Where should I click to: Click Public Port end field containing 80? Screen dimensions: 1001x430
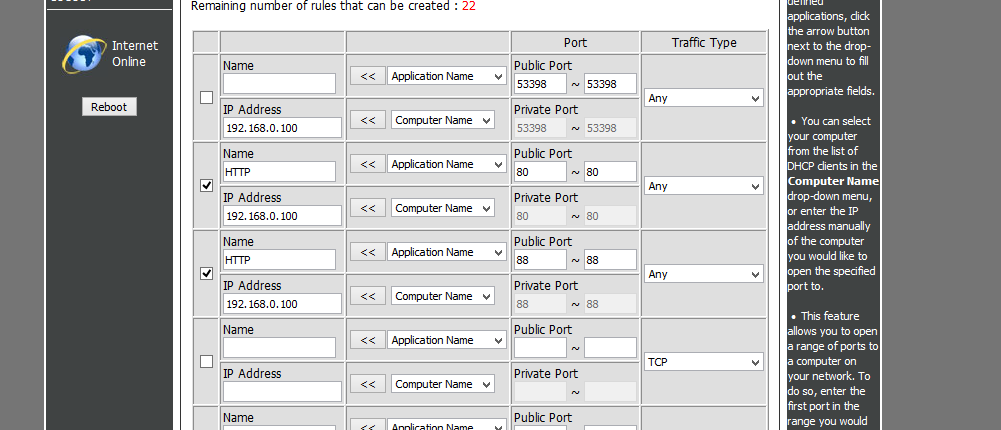pos(610,172)
